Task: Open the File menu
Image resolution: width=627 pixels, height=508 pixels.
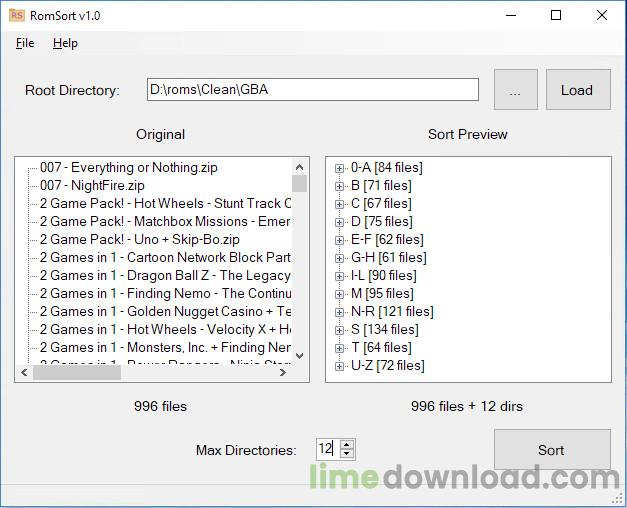Action: [x=25, y=43]
